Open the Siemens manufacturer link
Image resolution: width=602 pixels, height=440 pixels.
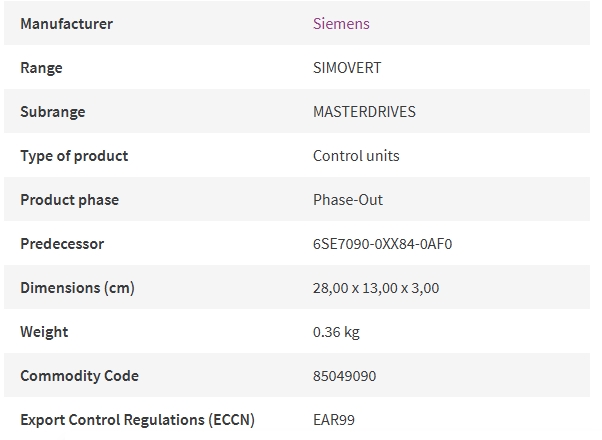click(x=341, y=24)
